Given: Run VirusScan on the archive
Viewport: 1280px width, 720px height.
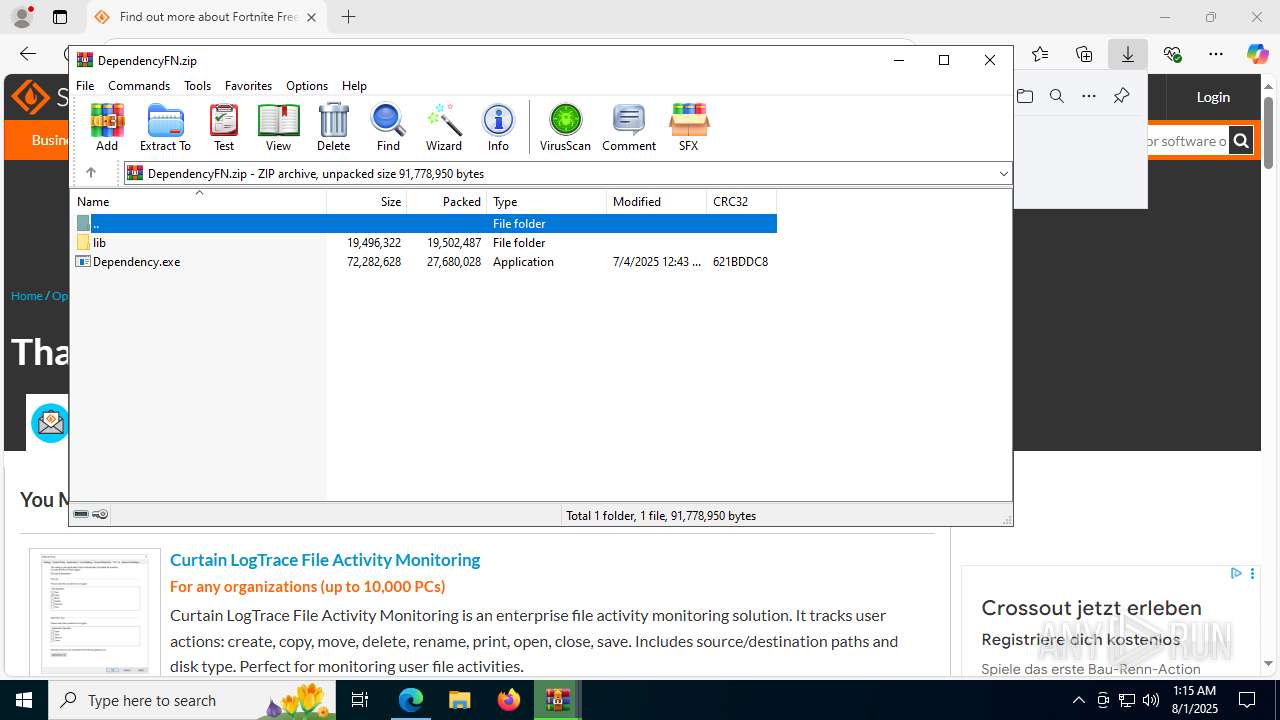Looking at the screenshot, I should (x=565, y=127).
